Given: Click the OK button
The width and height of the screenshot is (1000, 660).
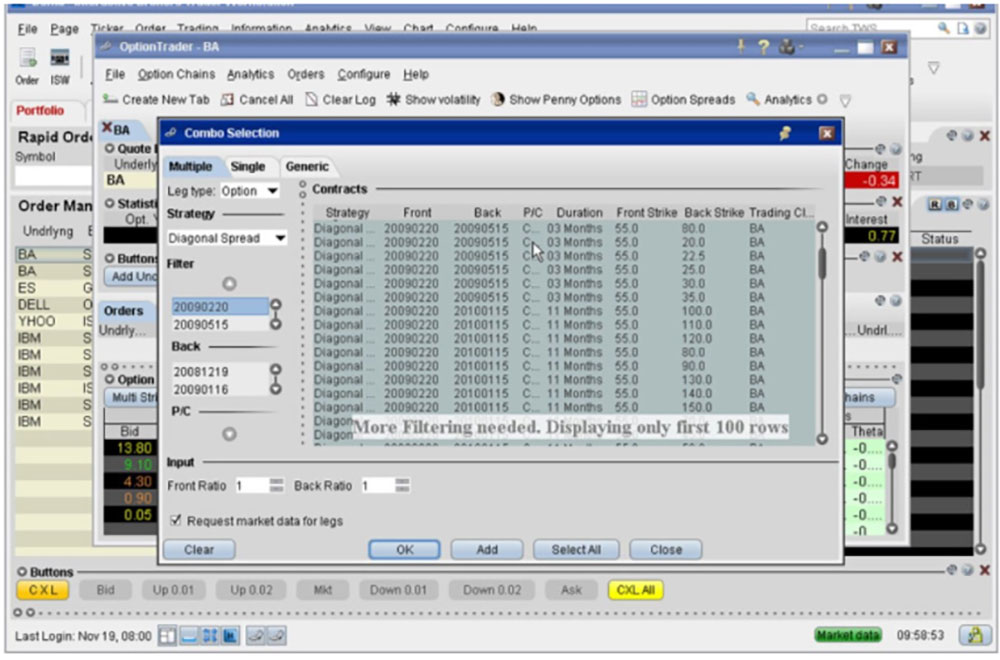Looking at the screenshot, I should click(x=404, y=549).
